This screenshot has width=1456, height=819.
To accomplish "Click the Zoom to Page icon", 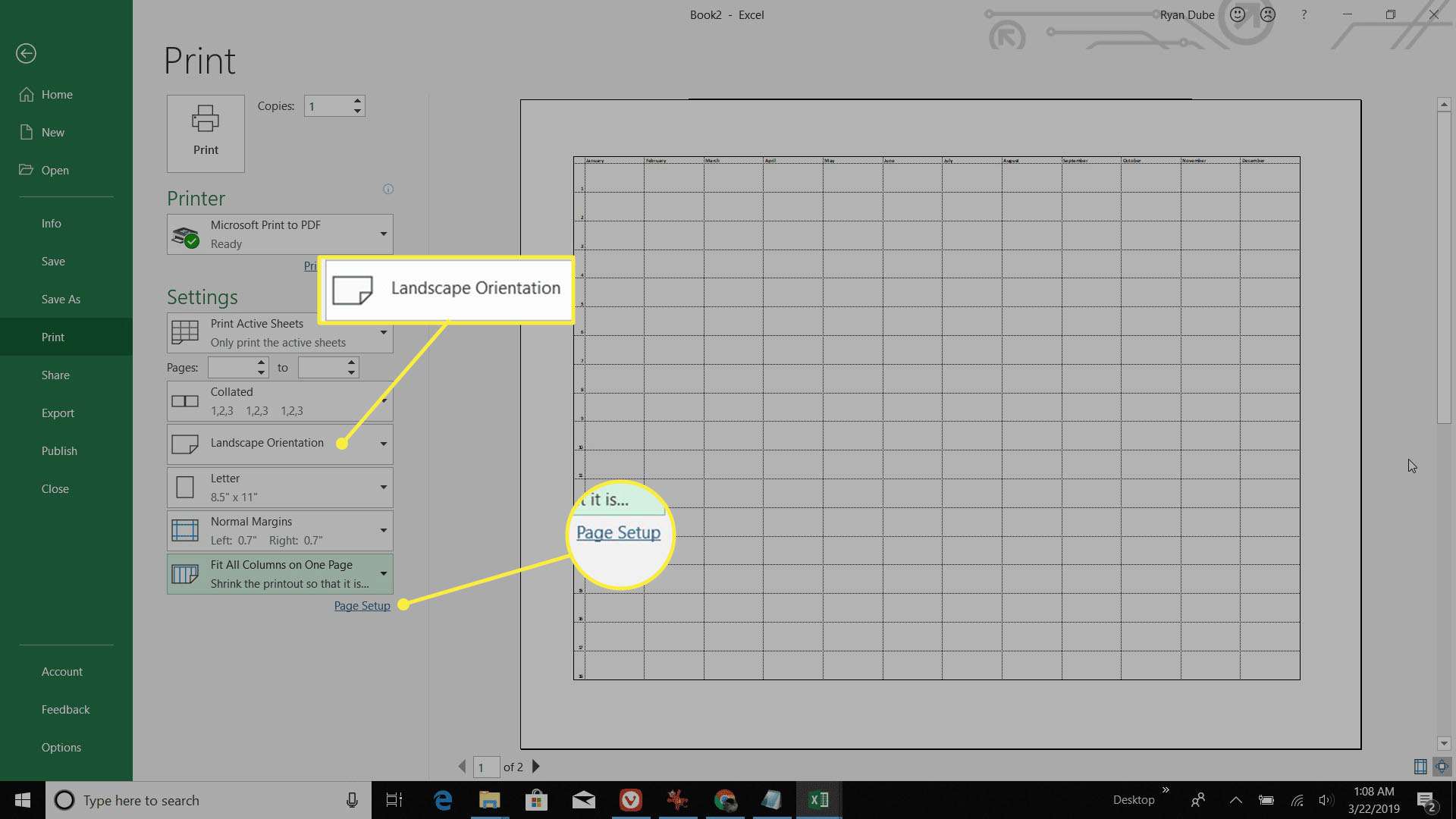I will click(1442, 767).
